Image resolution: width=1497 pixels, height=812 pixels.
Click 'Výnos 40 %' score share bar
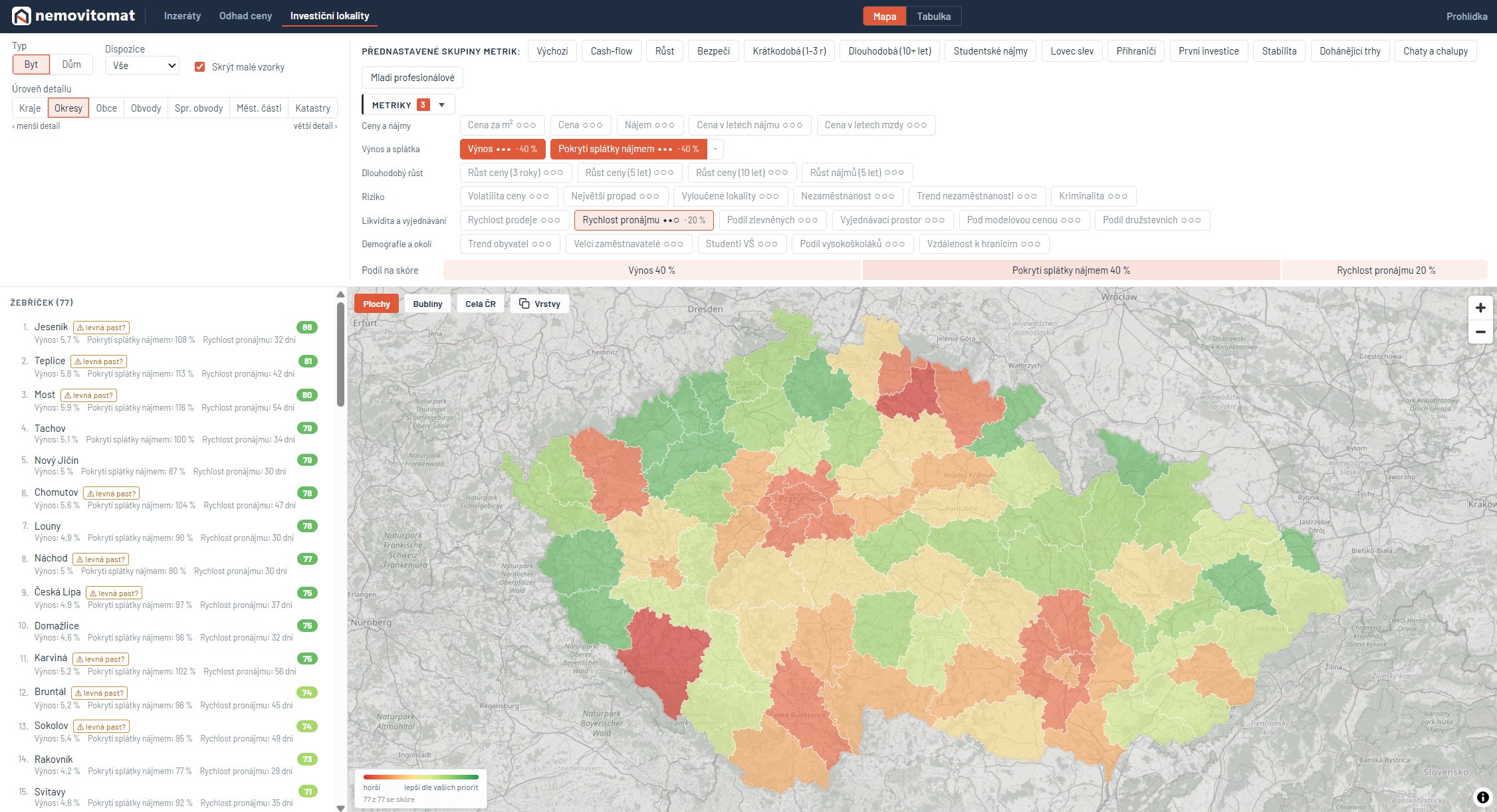(651, 270)
